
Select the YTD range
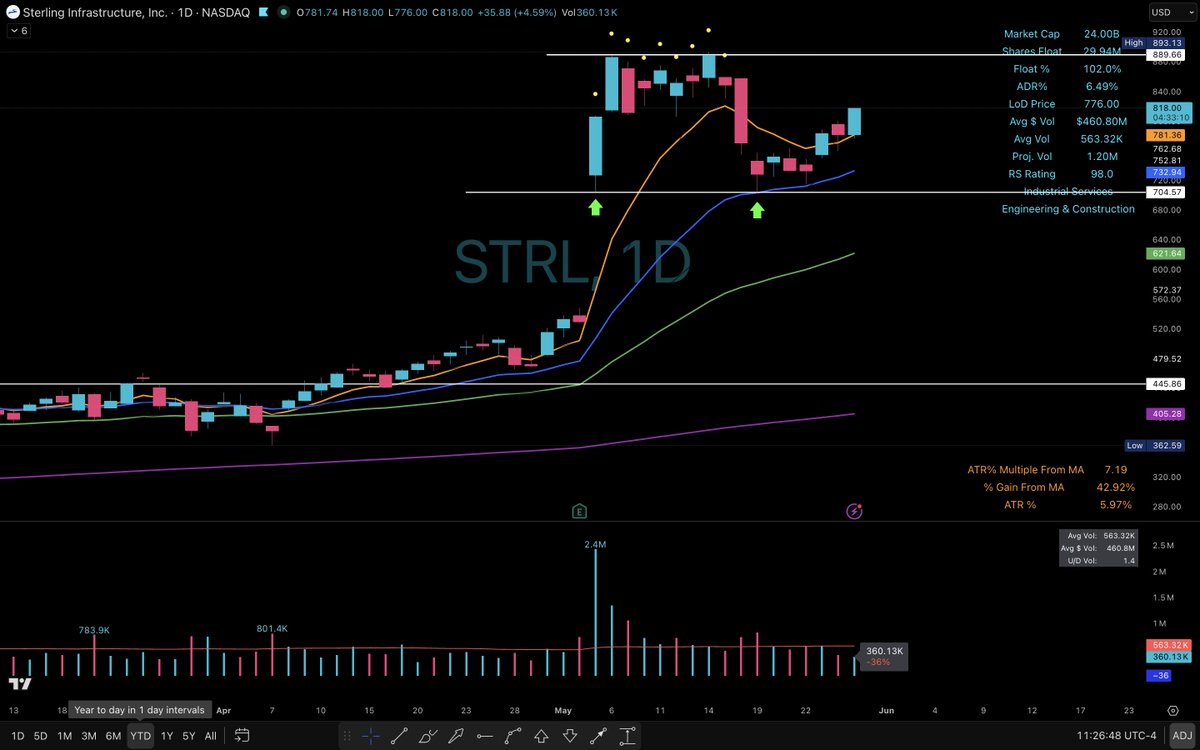141,736
